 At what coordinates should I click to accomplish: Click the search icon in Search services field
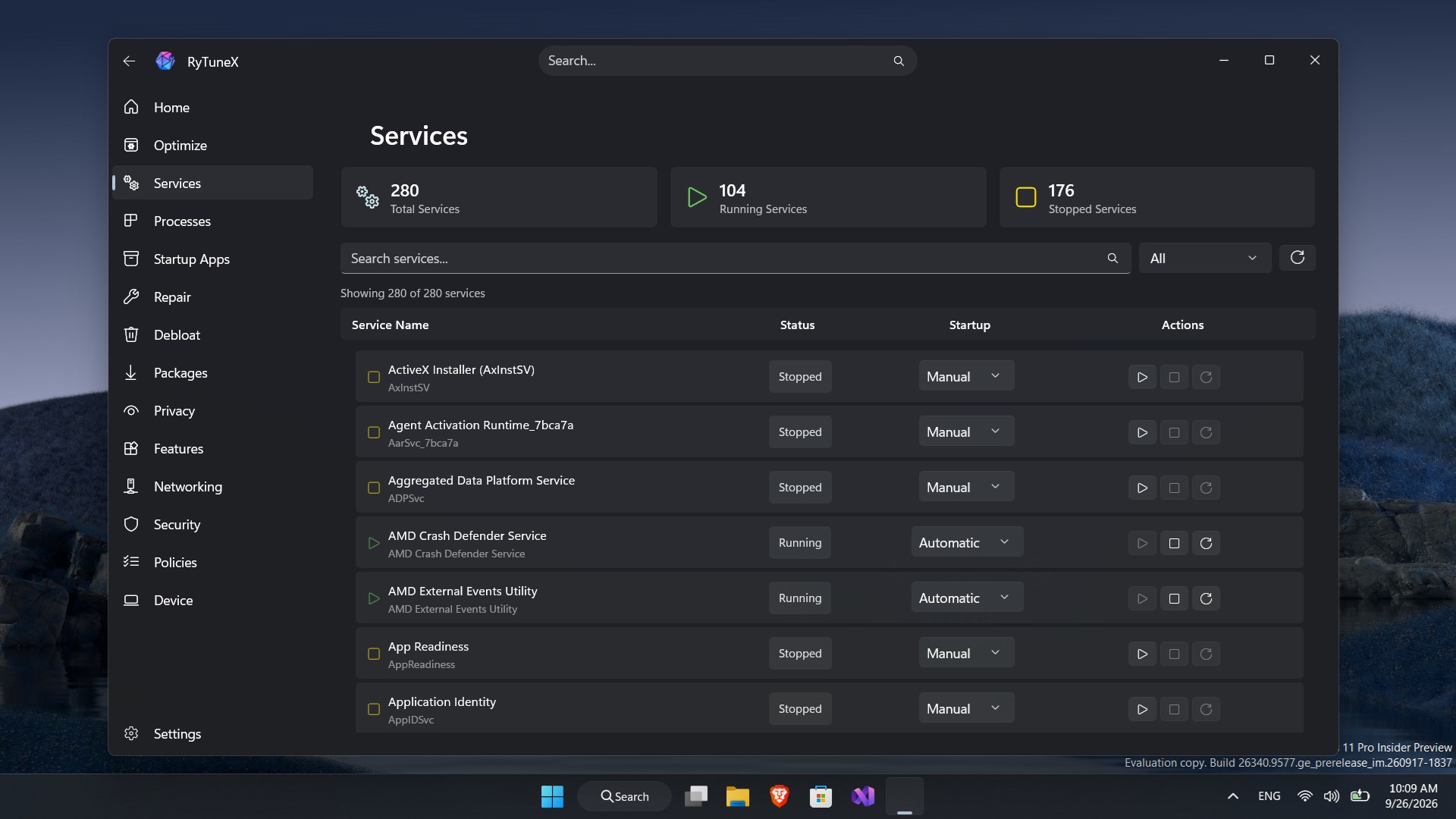1112,259
